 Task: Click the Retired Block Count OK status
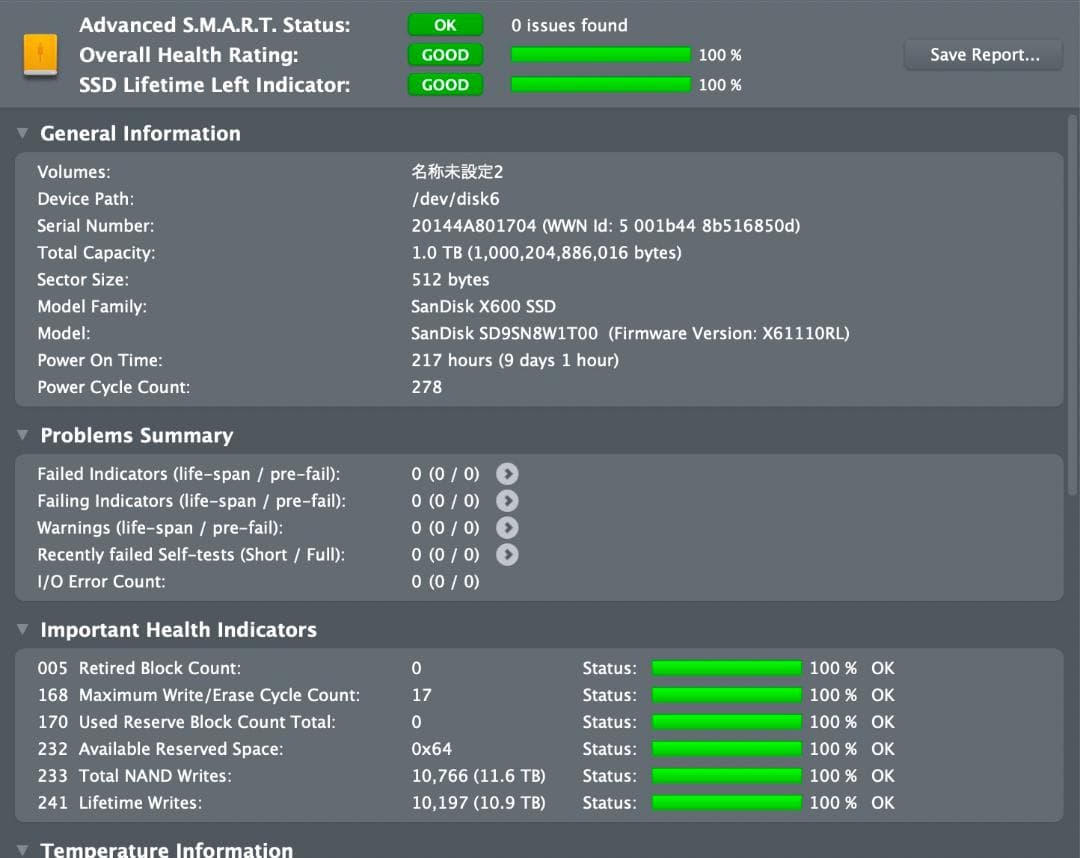click(x=882, y=668)
